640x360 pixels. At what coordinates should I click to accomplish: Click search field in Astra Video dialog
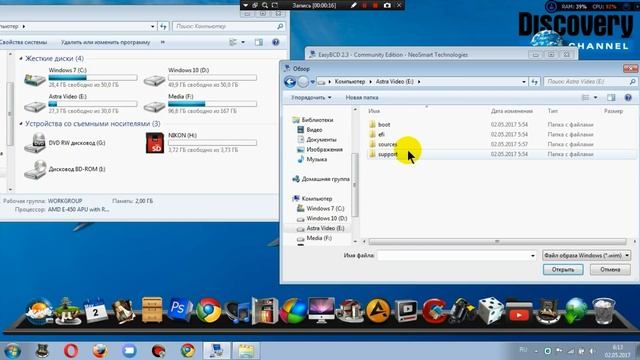pyautogui.click(x=590, y=82)
